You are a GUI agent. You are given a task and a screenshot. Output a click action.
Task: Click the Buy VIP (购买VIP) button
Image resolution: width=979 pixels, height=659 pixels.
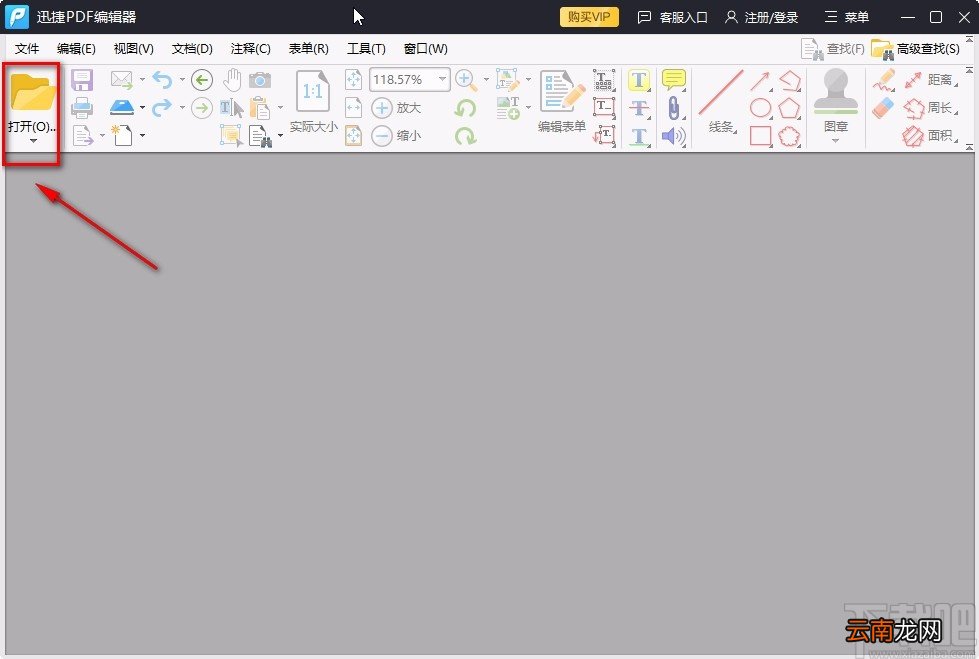589,17
